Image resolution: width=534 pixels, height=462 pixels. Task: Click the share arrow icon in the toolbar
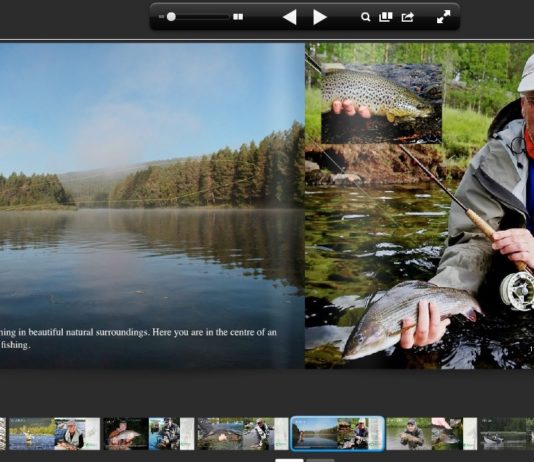coord(407,17)
